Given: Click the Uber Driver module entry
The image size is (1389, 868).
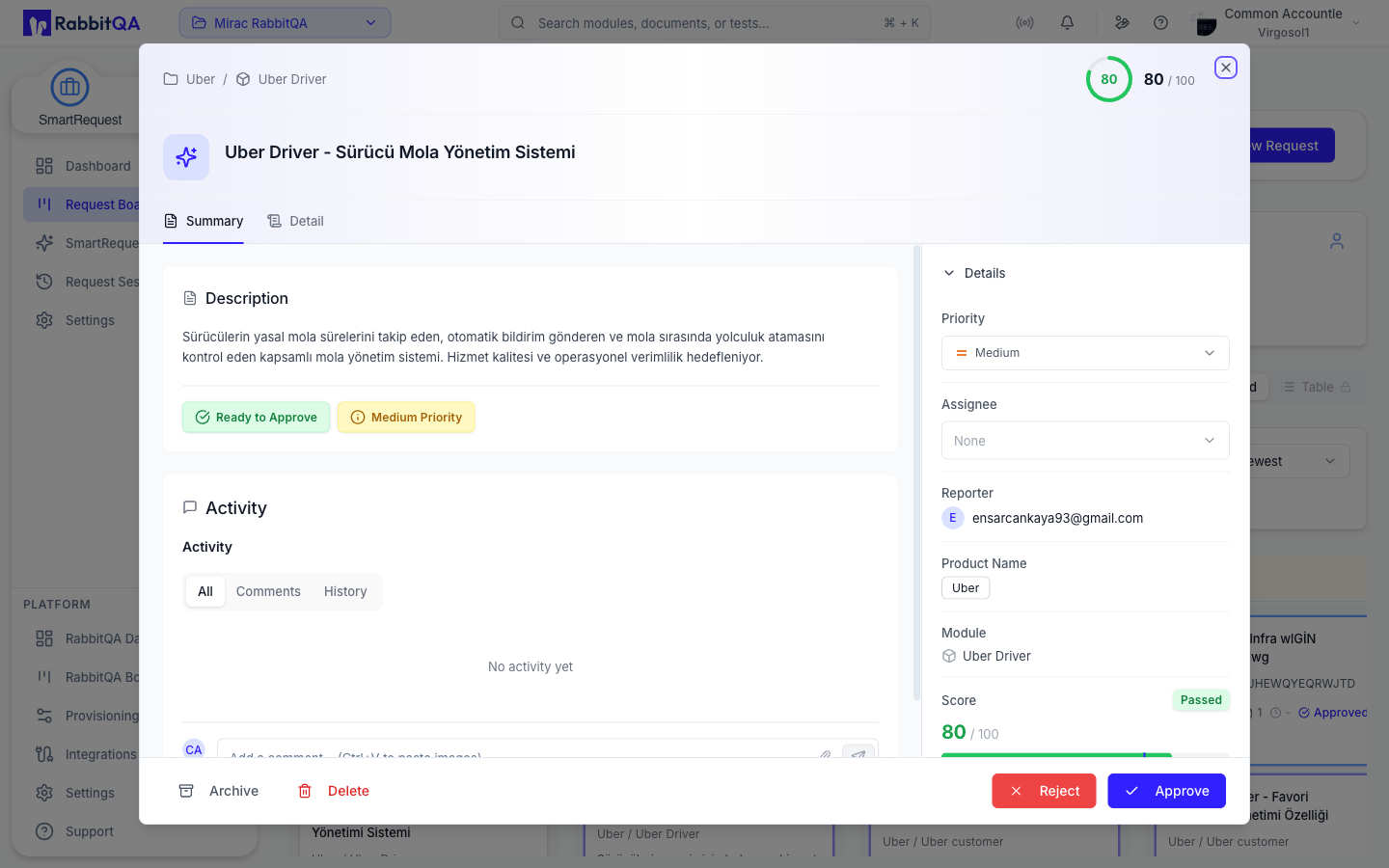Looking at the screenshot, I should pos(987,656).
